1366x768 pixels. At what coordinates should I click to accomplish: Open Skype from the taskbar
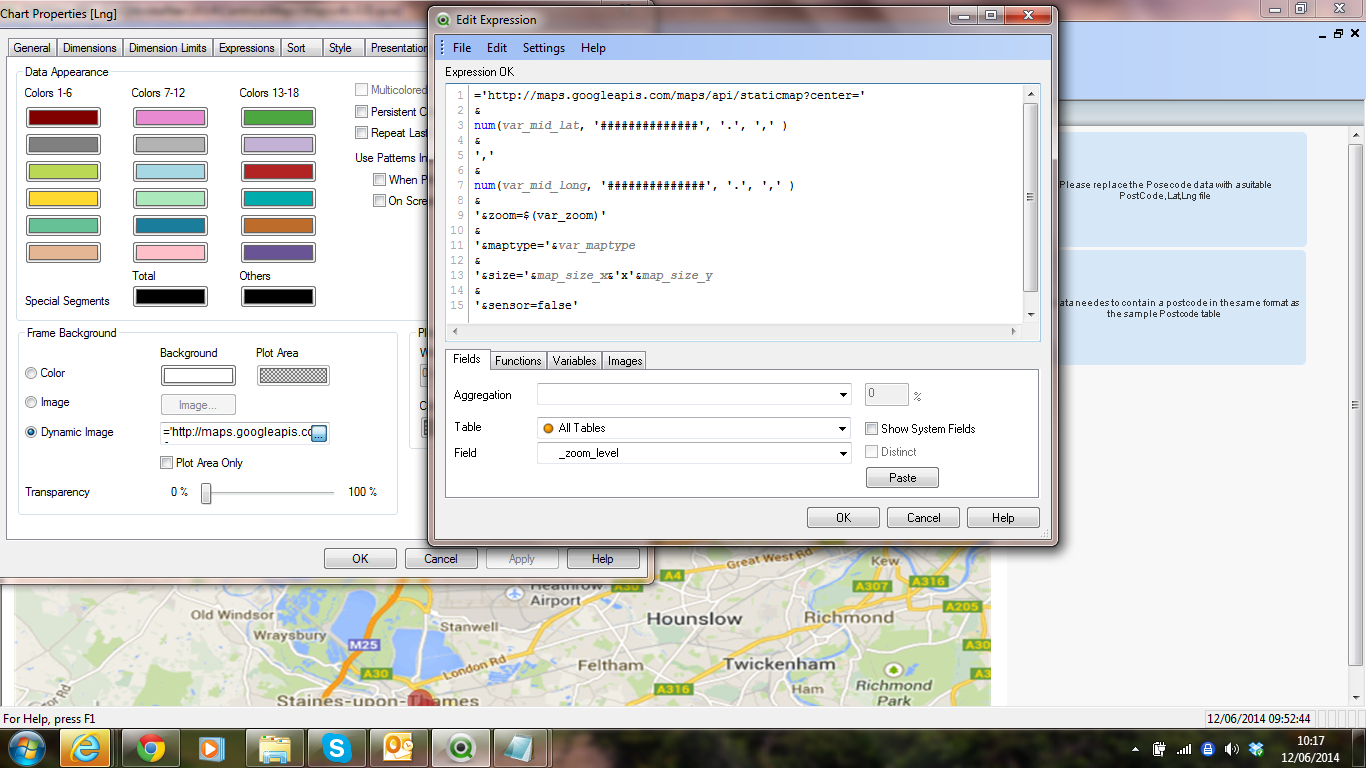tap(337, 748)
